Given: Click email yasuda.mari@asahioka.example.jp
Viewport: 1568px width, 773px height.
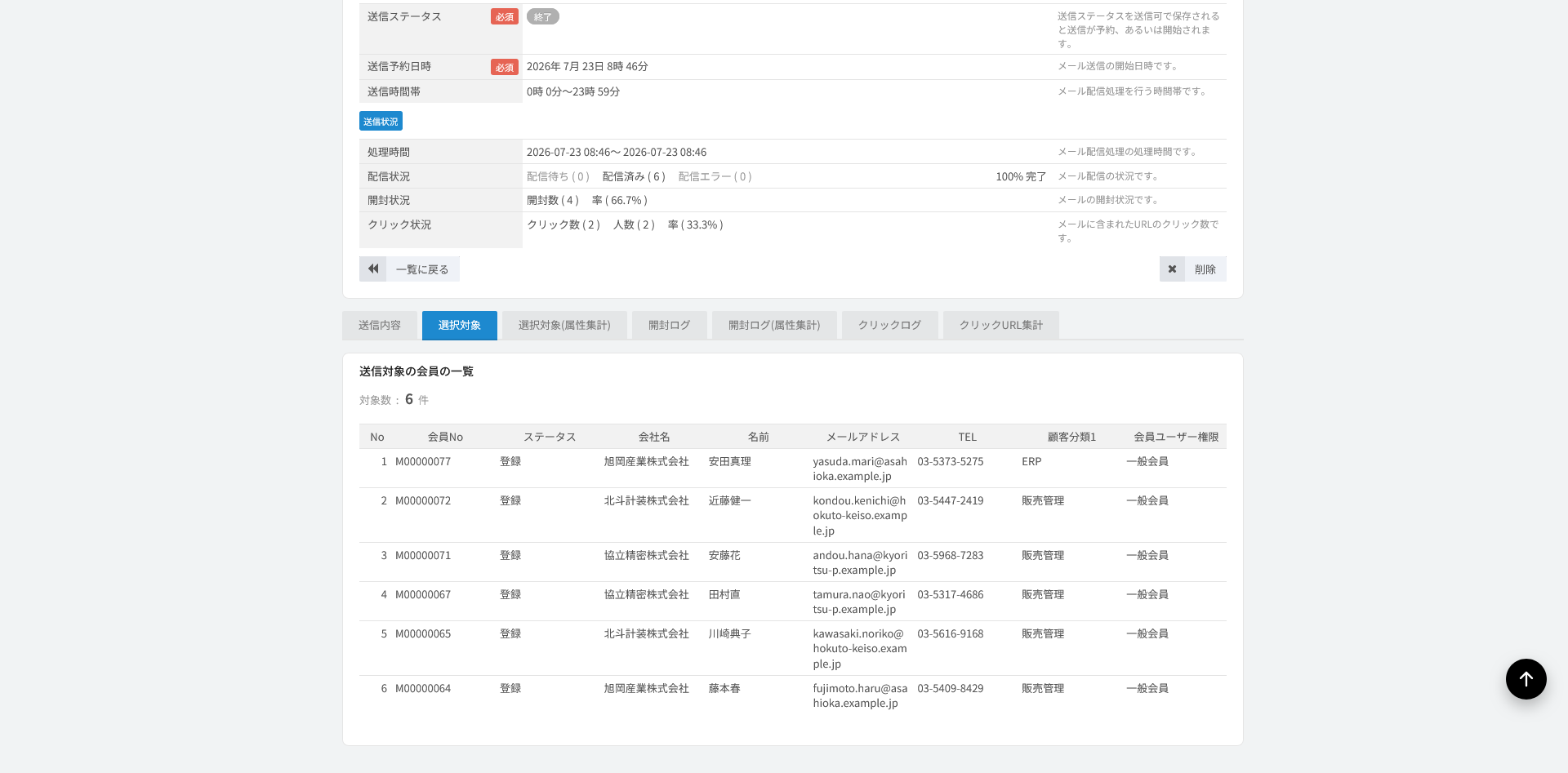Looking at the screenshot, I should (x=860, y=469).
